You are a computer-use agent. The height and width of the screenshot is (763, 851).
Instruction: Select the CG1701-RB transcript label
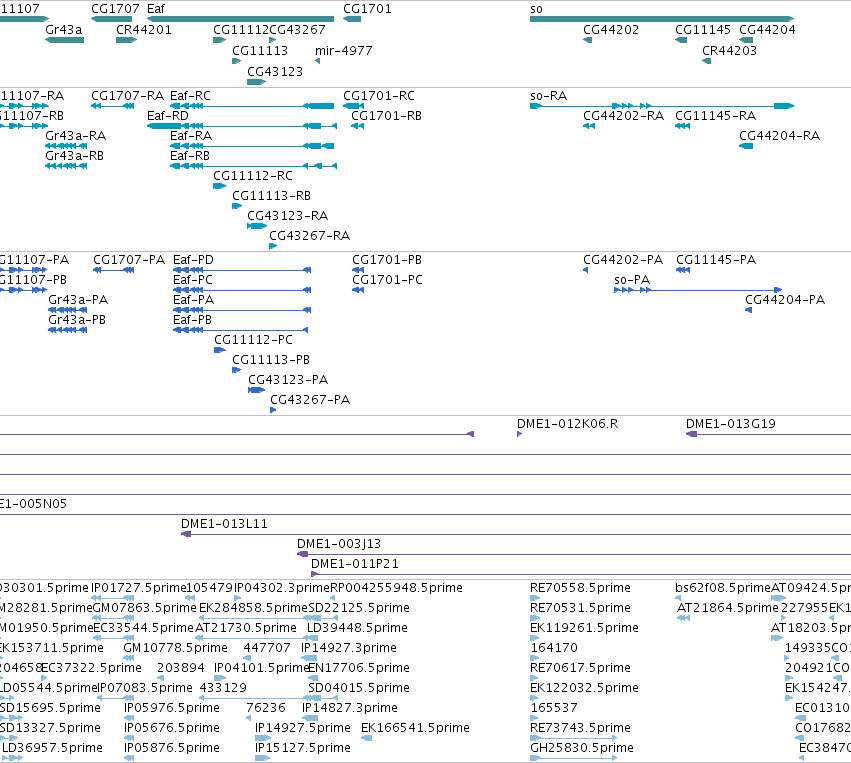(386, 116)
